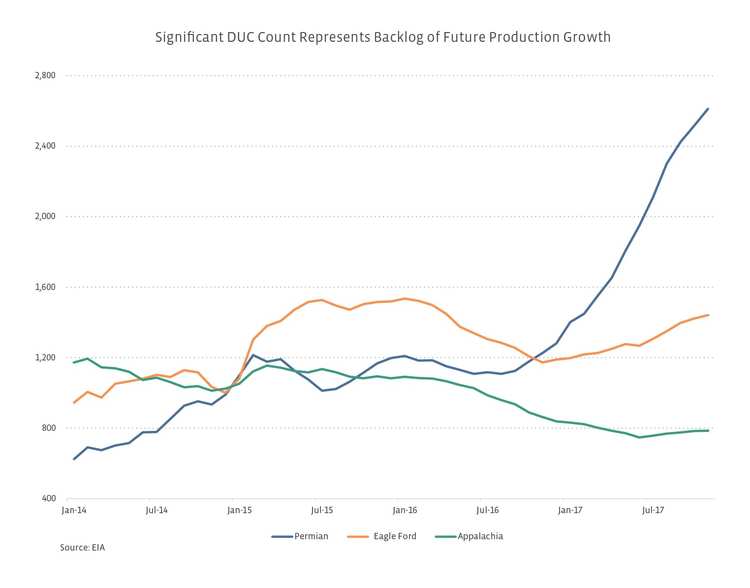This screenshot has width=750, height=588.
Task: Select the 1,200 y-axis label
Action: click(x=44, y=358)
